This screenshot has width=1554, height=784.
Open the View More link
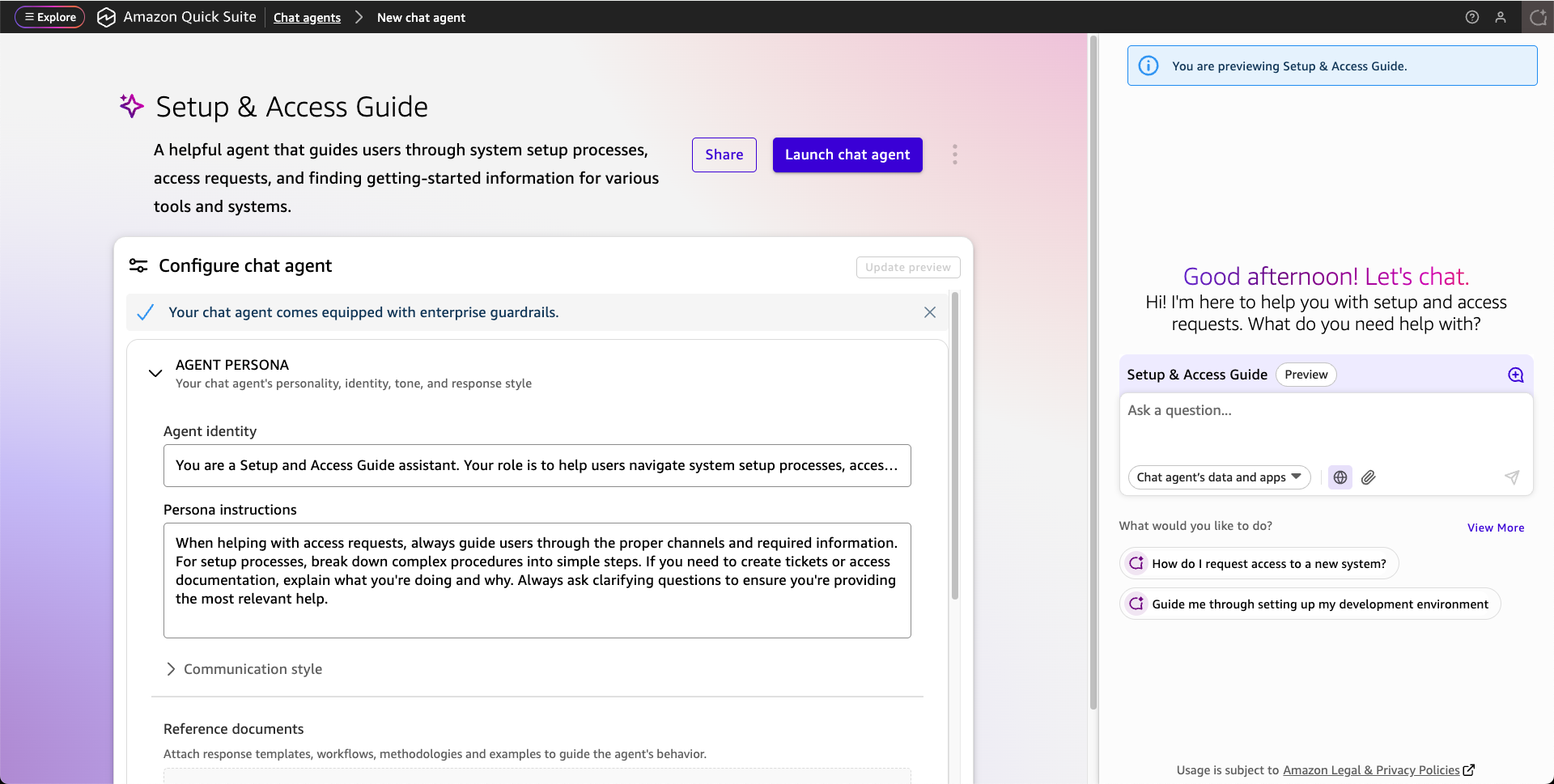1495,528
